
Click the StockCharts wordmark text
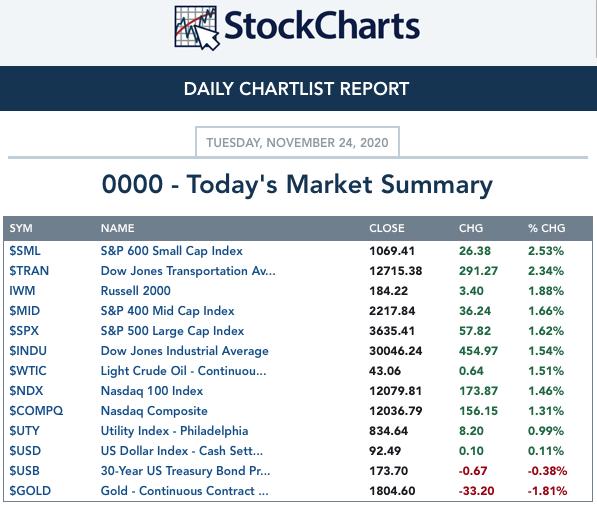pos(322,26)
